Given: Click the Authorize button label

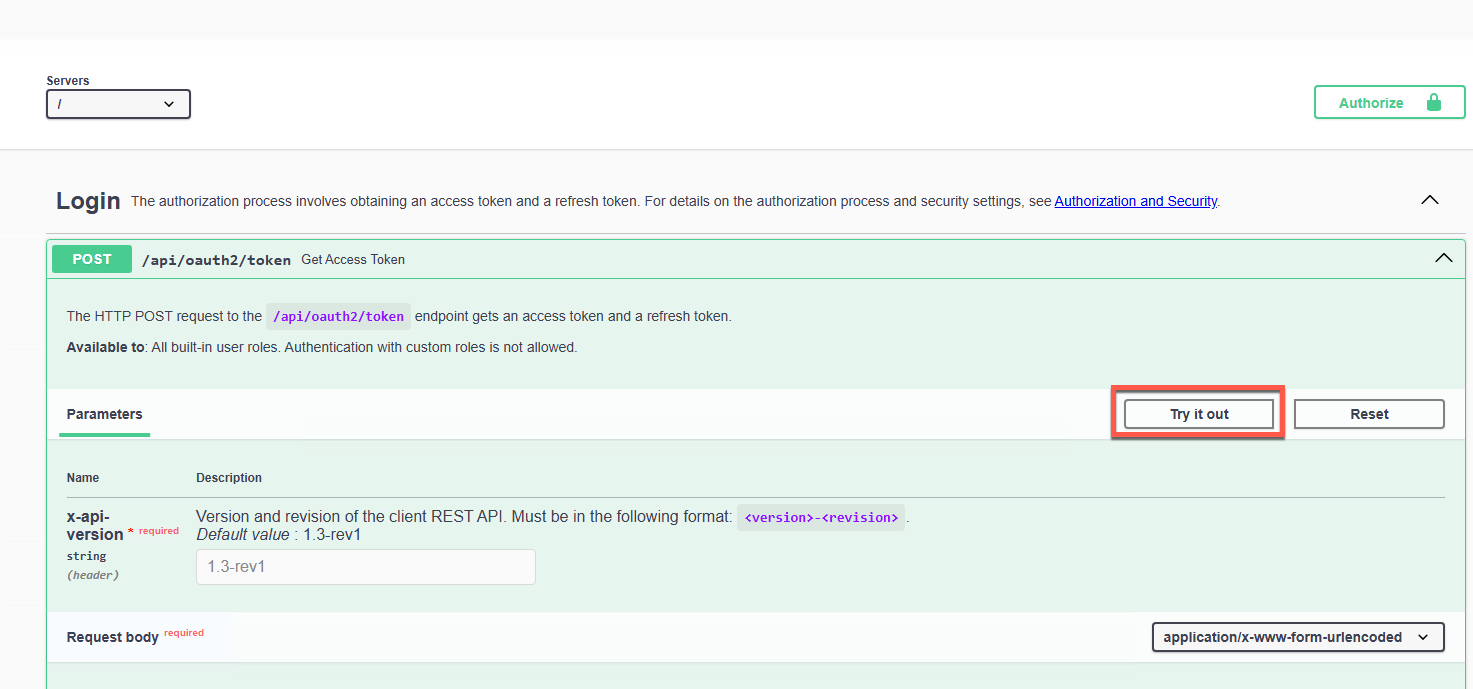Looking at the screenshot, I should (x=1370, y=103).
